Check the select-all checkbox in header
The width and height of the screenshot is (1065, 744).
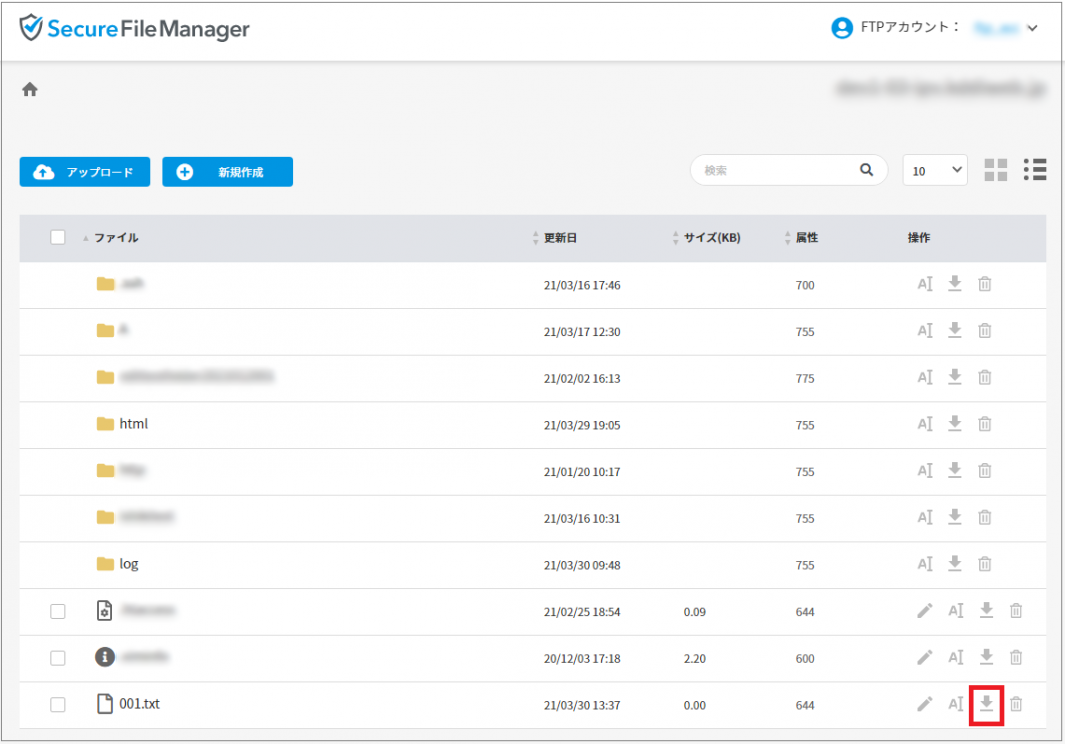tap(58, 238)
